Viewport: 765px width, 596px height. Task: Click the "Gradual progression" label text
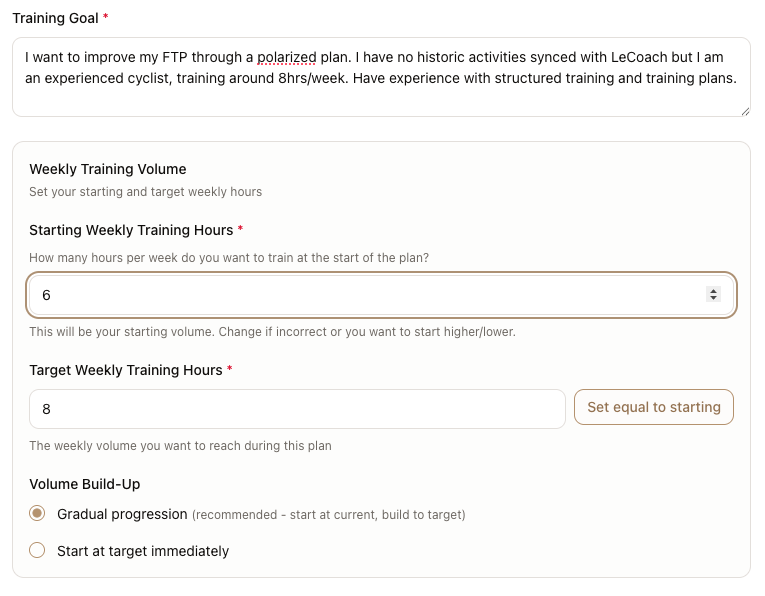tap(122, 514)
